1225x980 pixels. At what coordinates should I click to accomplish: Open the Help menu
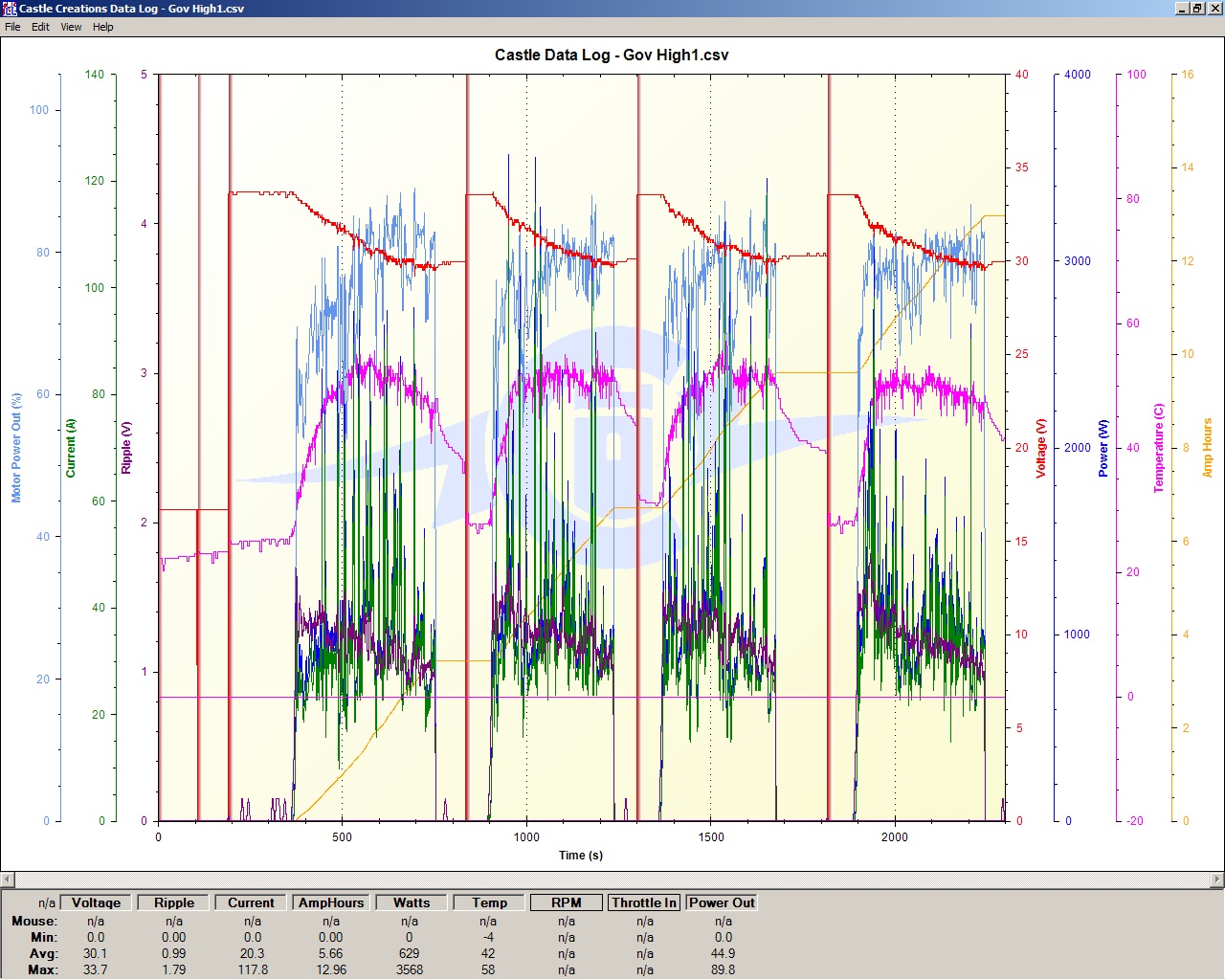tap(102, 27)
